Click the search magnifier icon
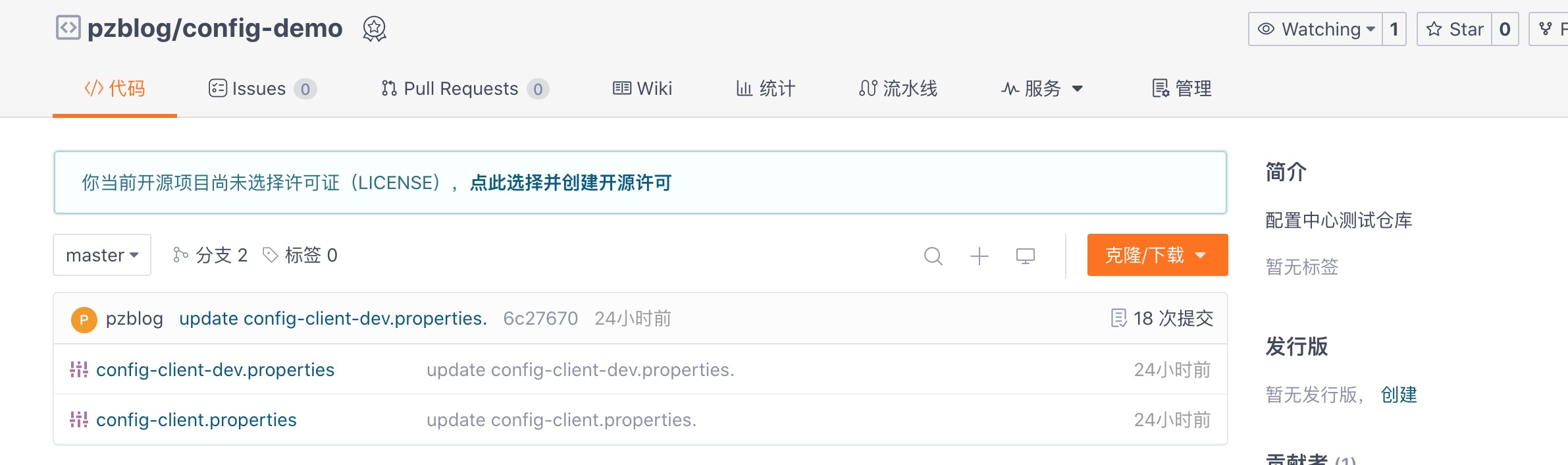This screenshot has width=1568, height=465. (x=933, y=256)
